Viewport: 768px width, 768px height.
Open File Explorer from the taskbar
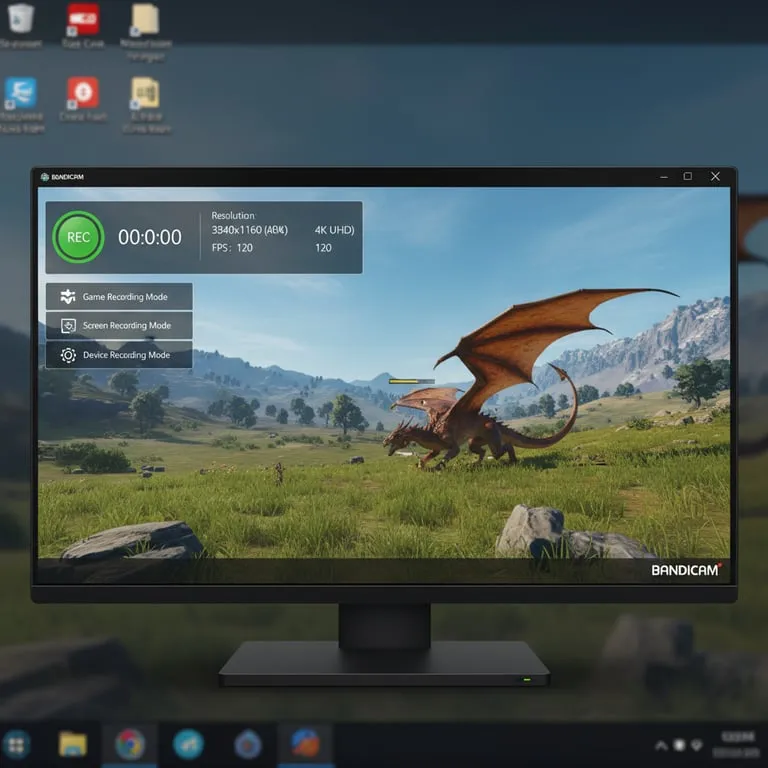pyautogui.click(x=73, y=743)
